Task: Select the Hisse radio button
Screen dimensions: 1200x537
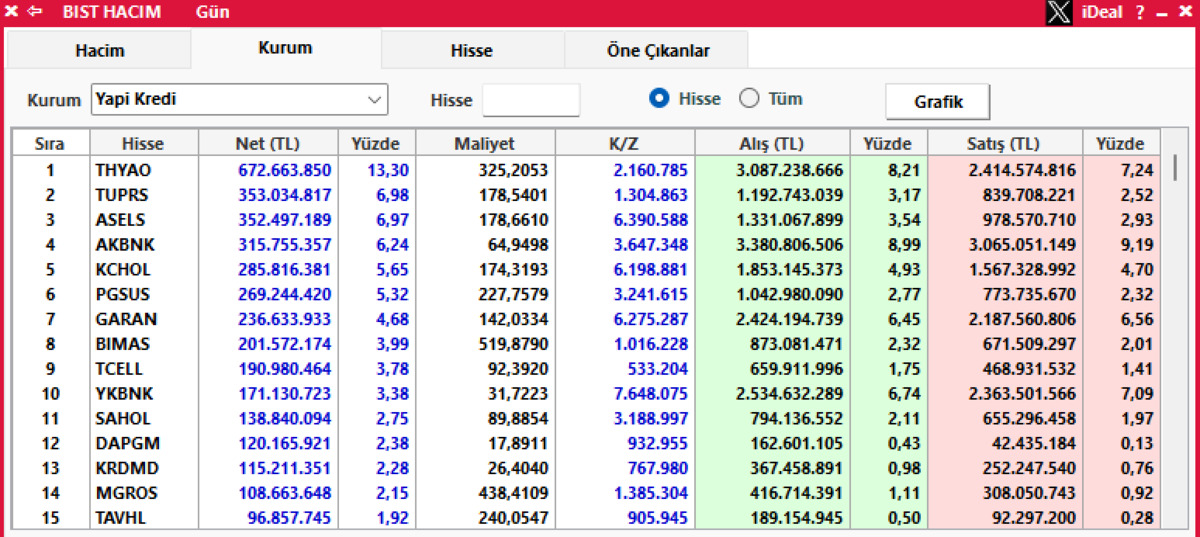Action: click(659, 99)
